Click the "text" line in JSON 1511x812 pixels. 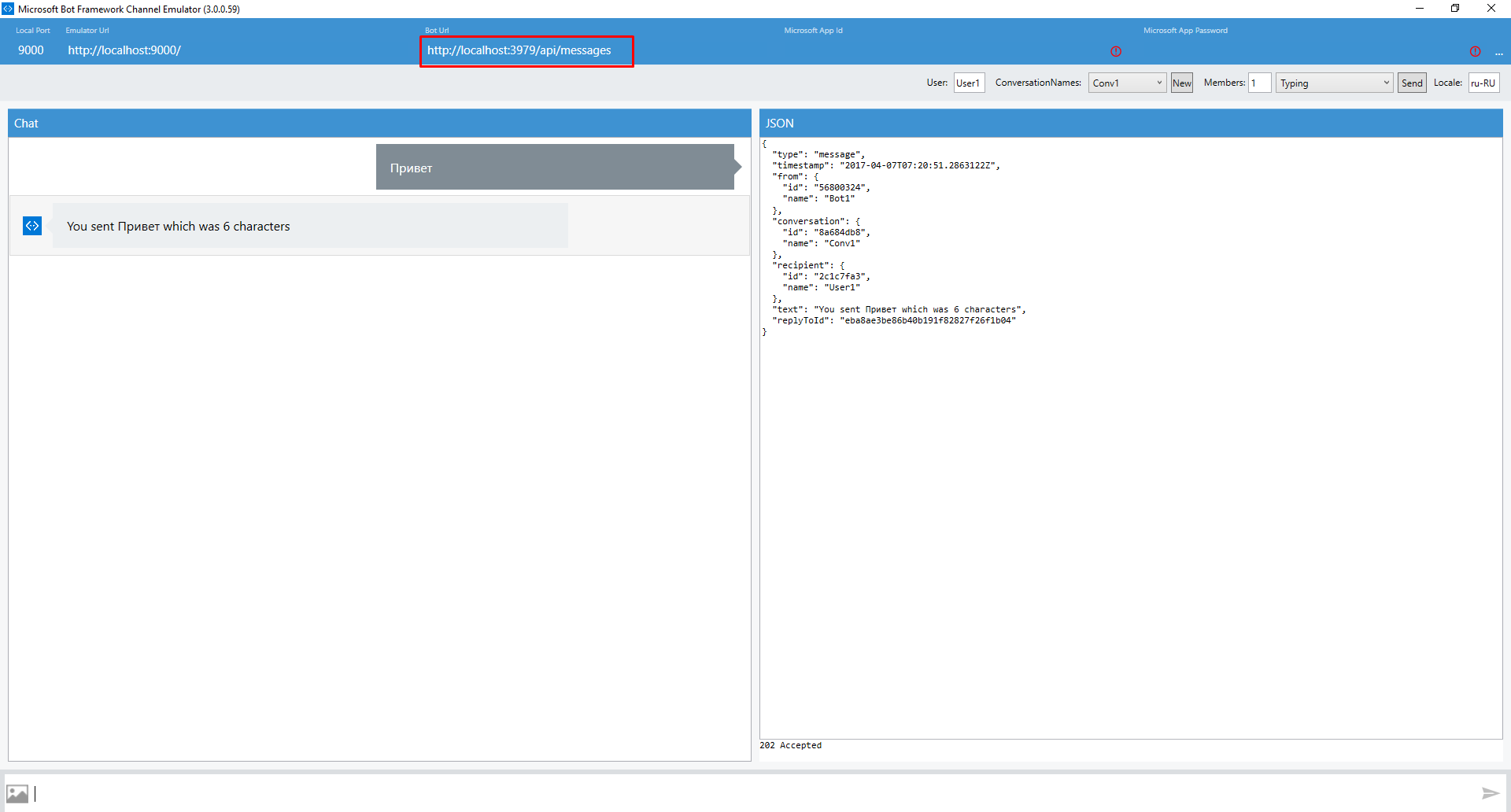[x=899, y=310]
